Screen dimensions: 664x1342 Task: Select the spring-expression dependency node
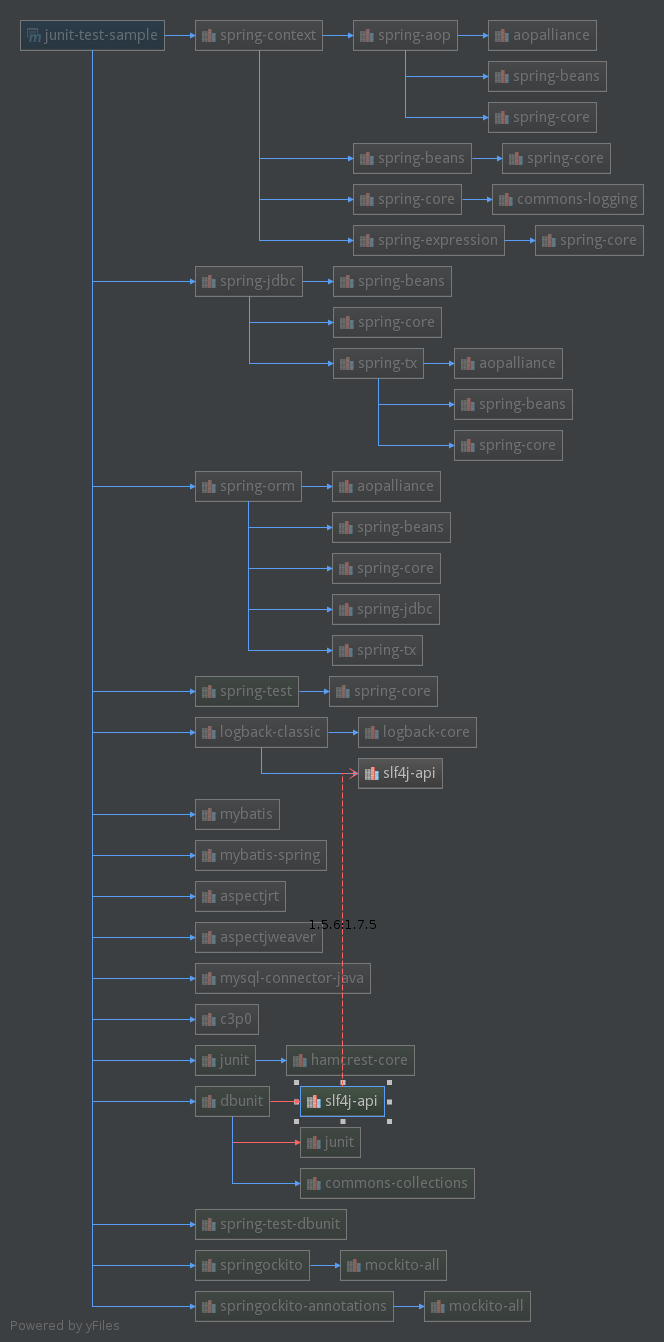(429, 240)
